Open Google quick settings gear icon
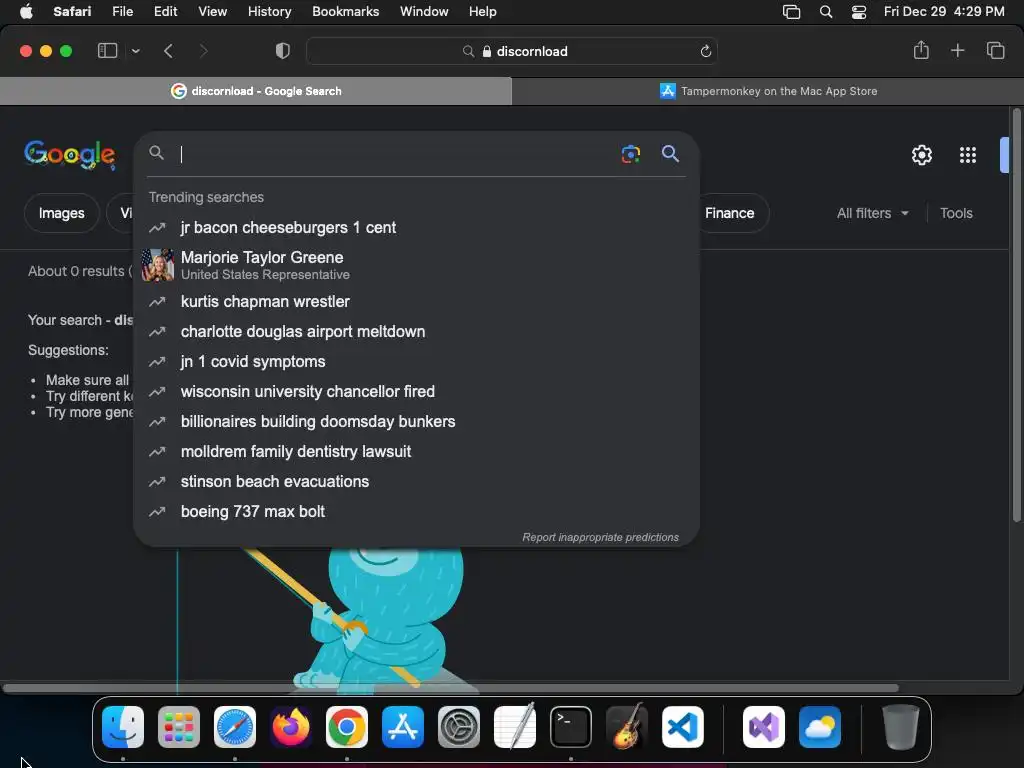The image size is (1024, 768). click(x=921, y=155)
